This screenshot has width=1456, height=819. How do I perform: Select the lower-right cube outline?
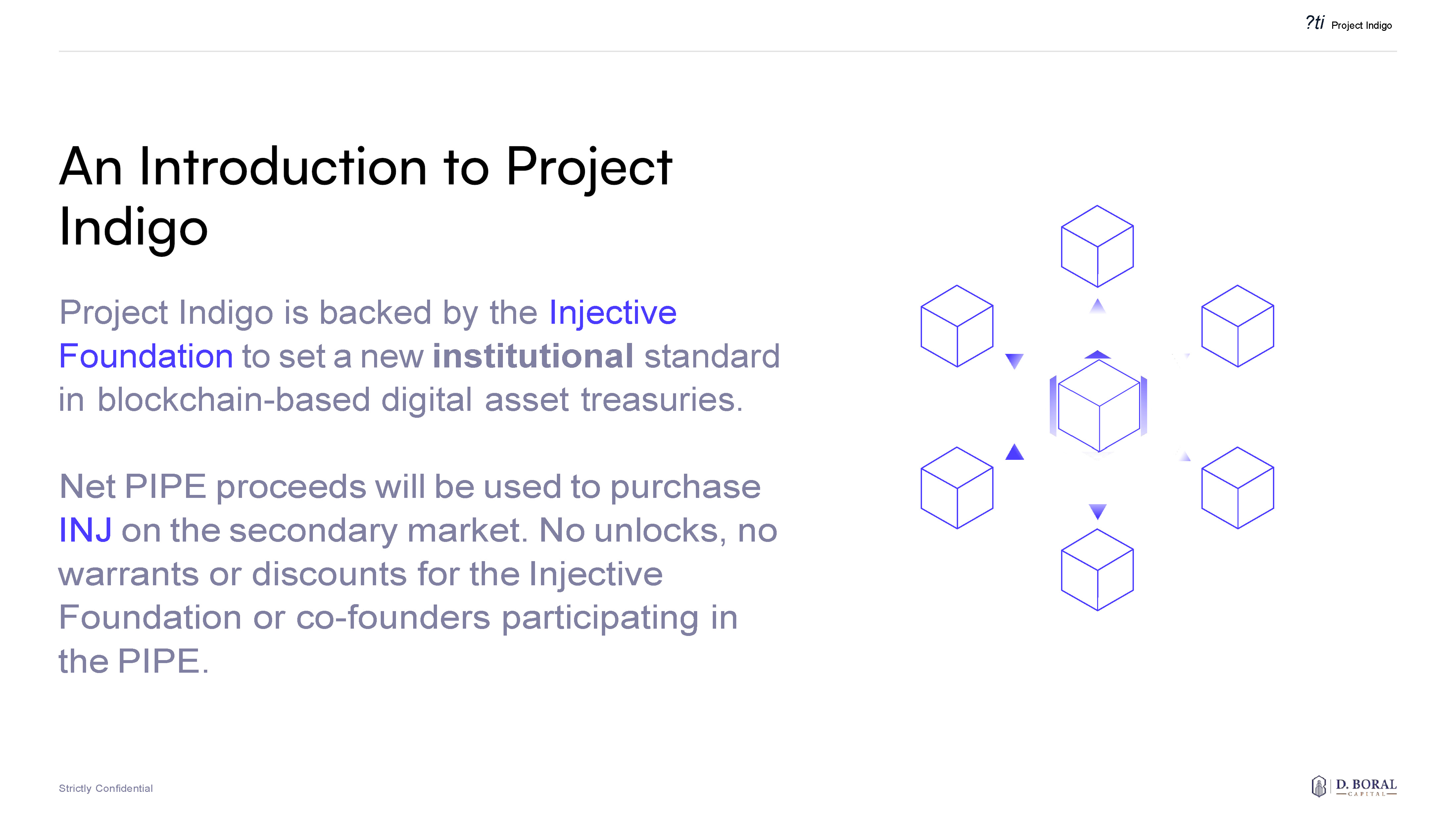point(1237,488)
